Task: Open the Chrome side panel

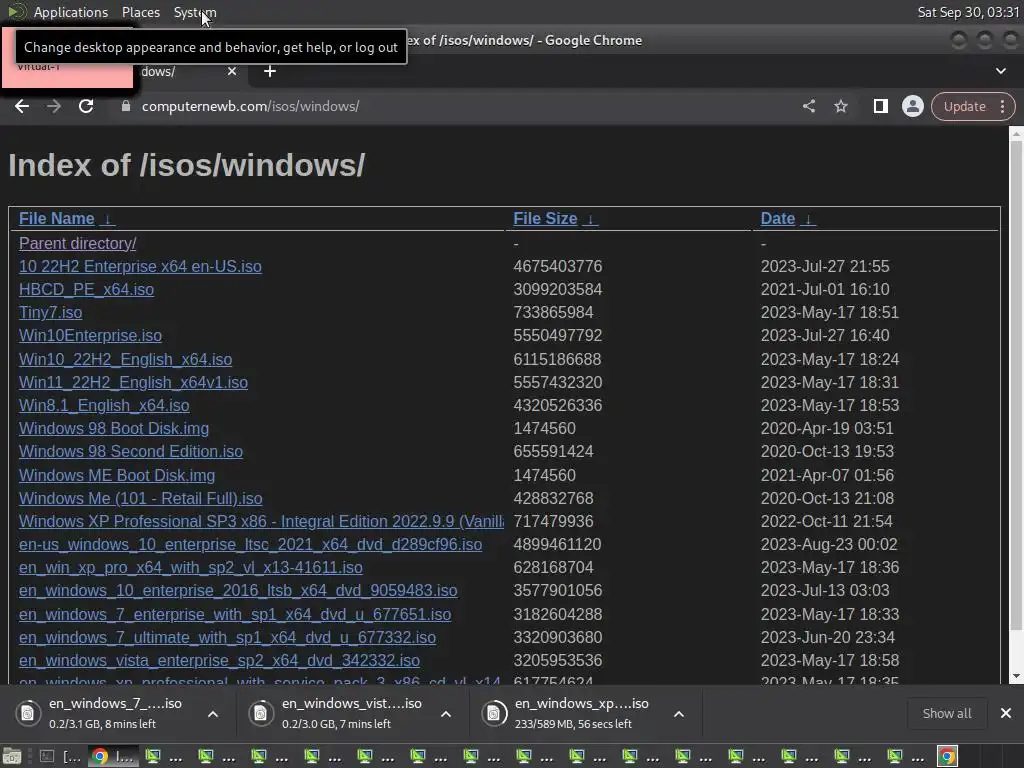Action: coord(880,106)
